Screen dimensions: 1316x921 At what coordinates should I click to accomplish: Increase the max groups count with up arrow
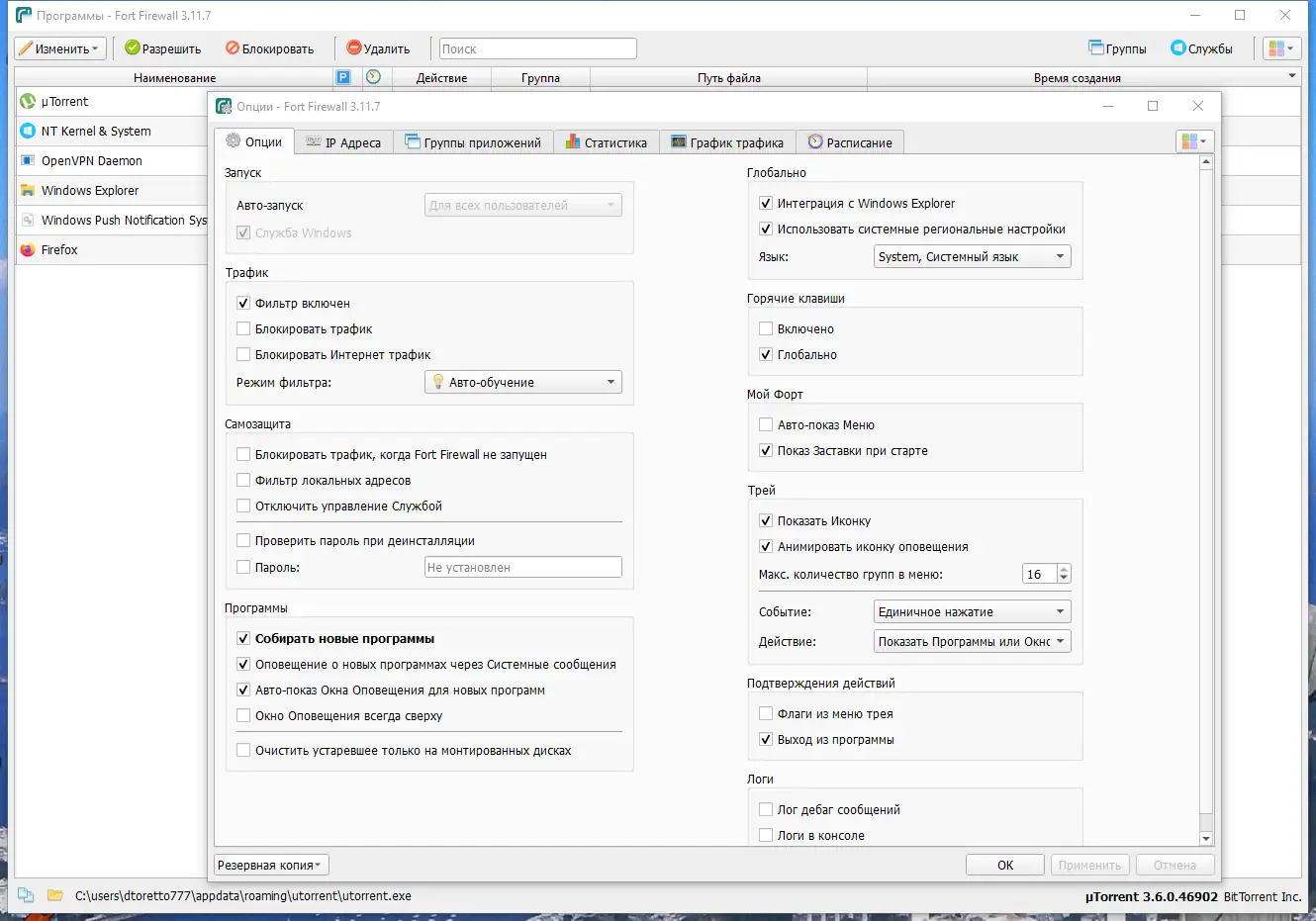(1064, 570)
